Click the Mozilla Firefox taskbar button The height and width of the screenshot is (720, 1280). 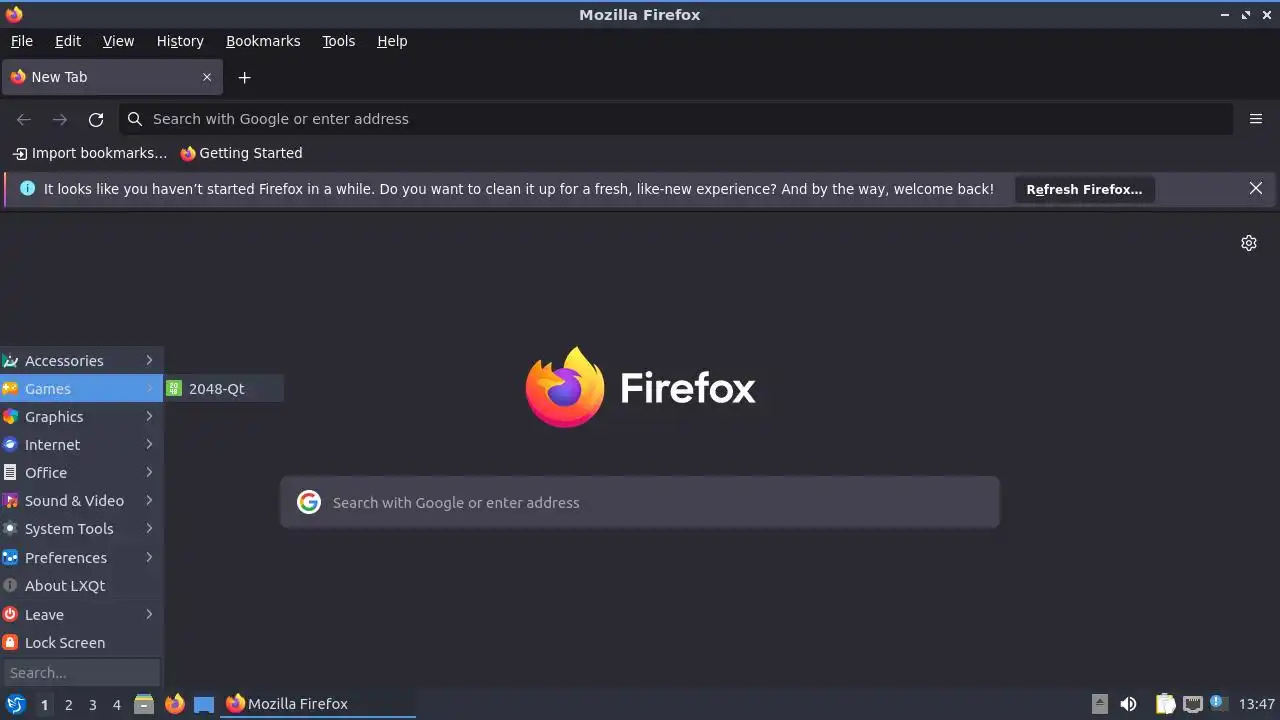click(318, 704)
